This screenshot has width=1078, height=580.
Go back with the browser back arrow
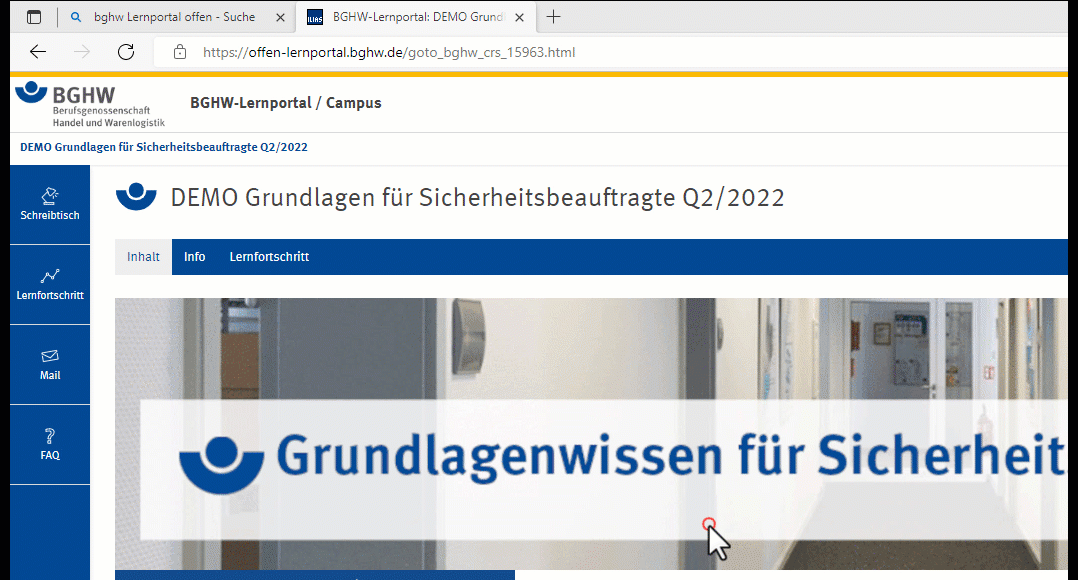[38, 52]
